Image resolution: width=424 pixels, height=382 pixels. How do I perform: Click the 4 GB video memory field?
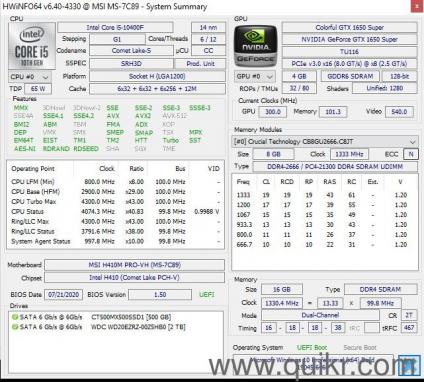pos(299,76)
